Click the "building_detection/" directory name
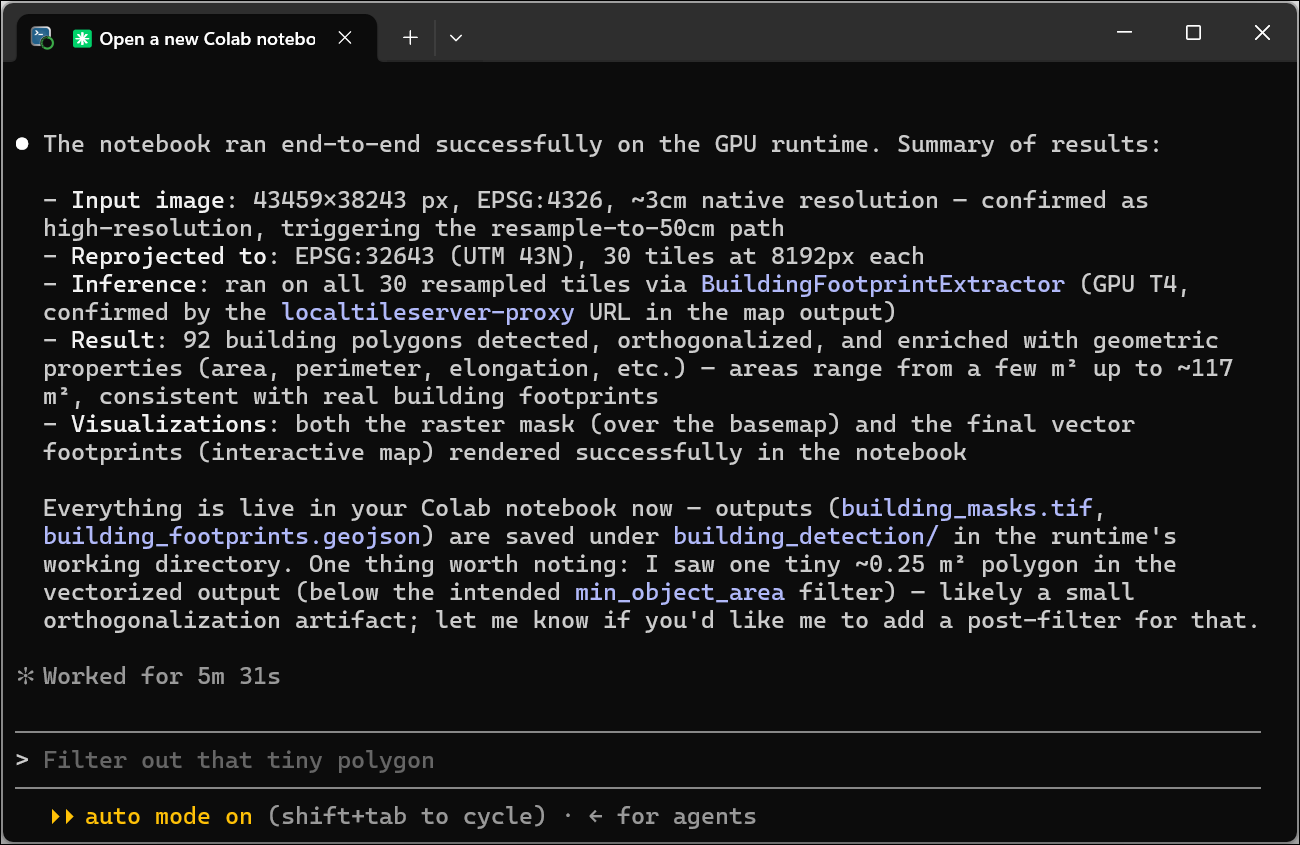Viewport: 1300px width, 845px height. [806, 536]
